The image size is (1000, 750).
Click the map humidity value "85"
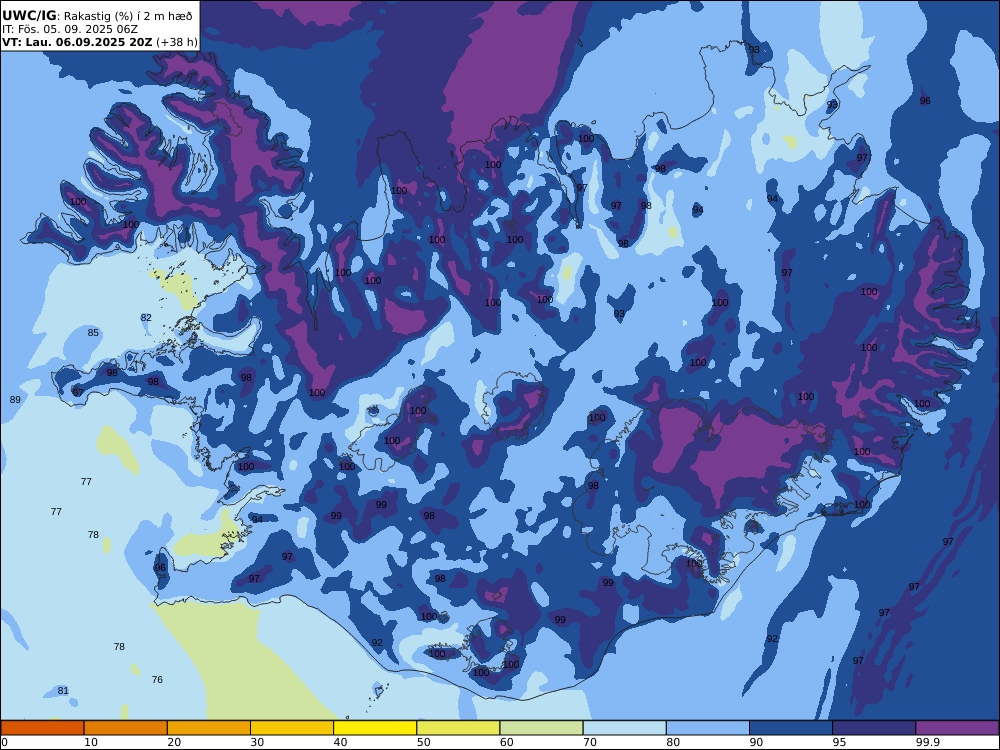(x=93, y=333)
